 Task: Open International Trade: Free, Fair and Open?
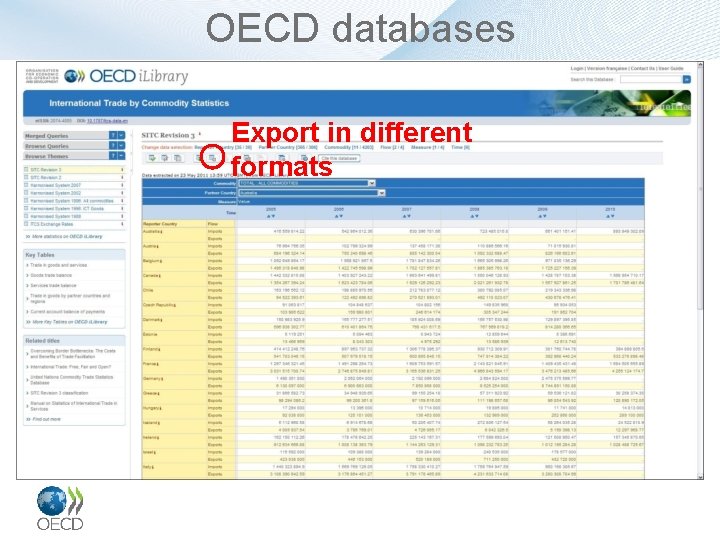(71, 367)
